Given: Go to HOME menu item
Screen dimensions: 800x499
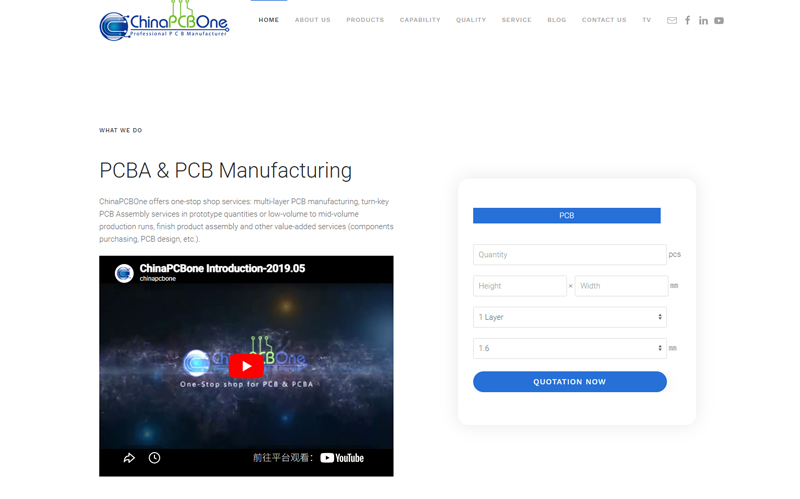Looking at the screenshot, I should pos(269,20).
